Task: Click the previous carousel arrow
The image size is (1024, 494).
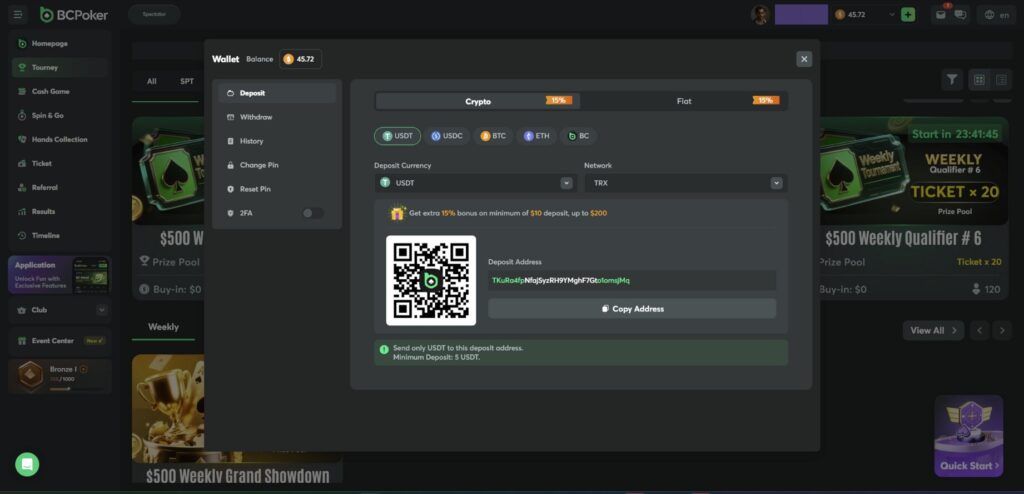Action: pos(979,330)
